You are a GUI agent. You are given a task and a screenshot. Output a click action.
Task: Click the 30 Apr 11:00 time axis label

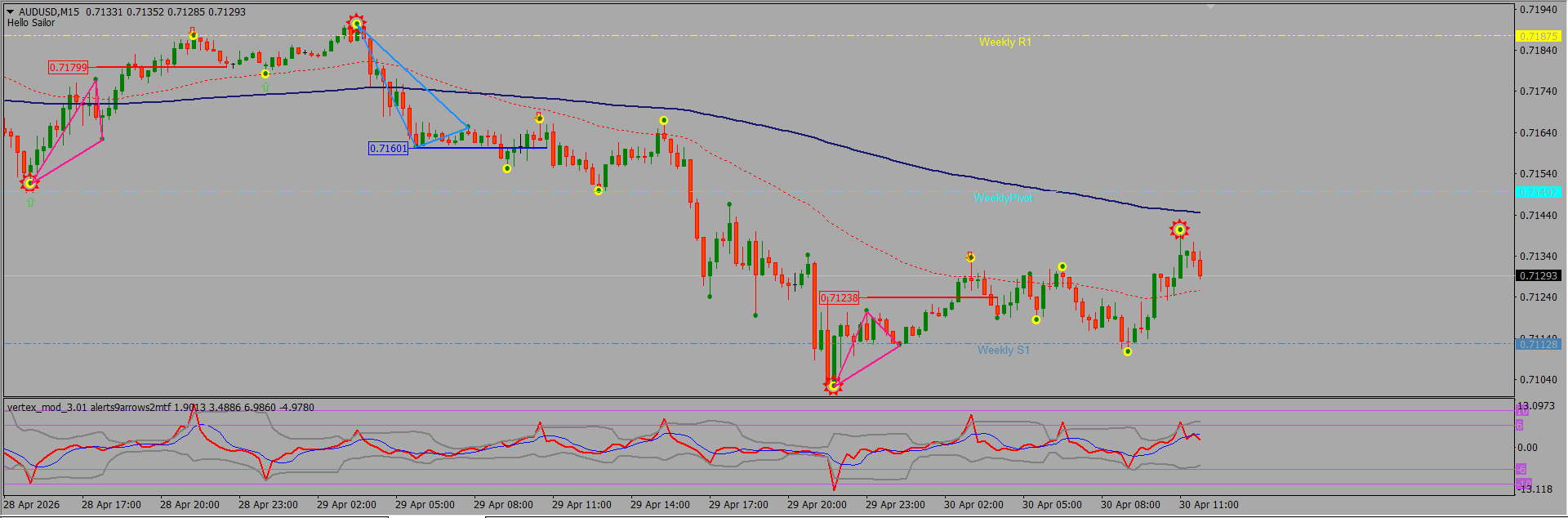tap(1209, 504)
